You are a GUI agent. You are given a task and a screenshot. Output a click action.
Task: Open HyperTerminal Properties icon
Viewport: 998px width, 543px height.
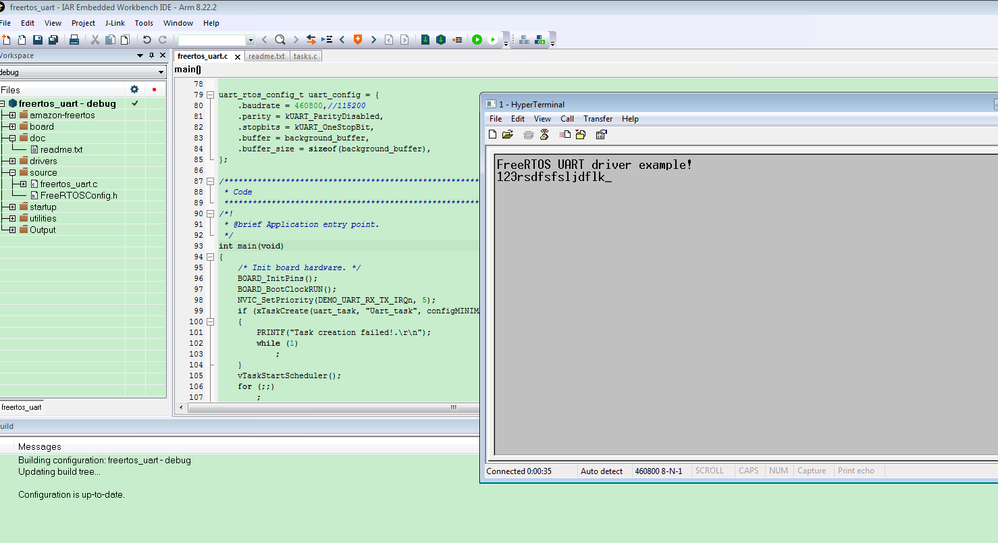[601, 134]
